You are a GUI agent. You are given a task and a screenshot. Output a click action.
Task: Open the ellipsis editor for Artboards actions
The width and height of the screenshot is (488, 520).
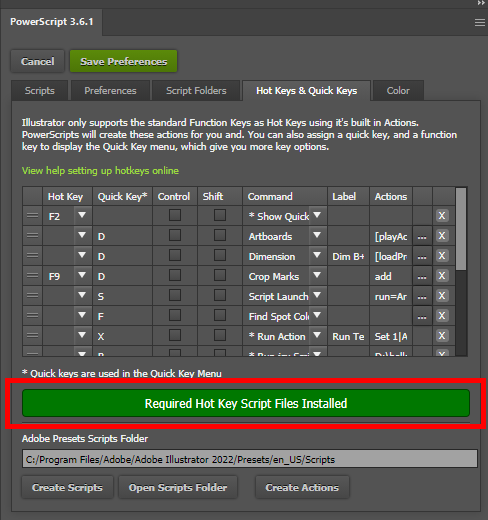422,236
